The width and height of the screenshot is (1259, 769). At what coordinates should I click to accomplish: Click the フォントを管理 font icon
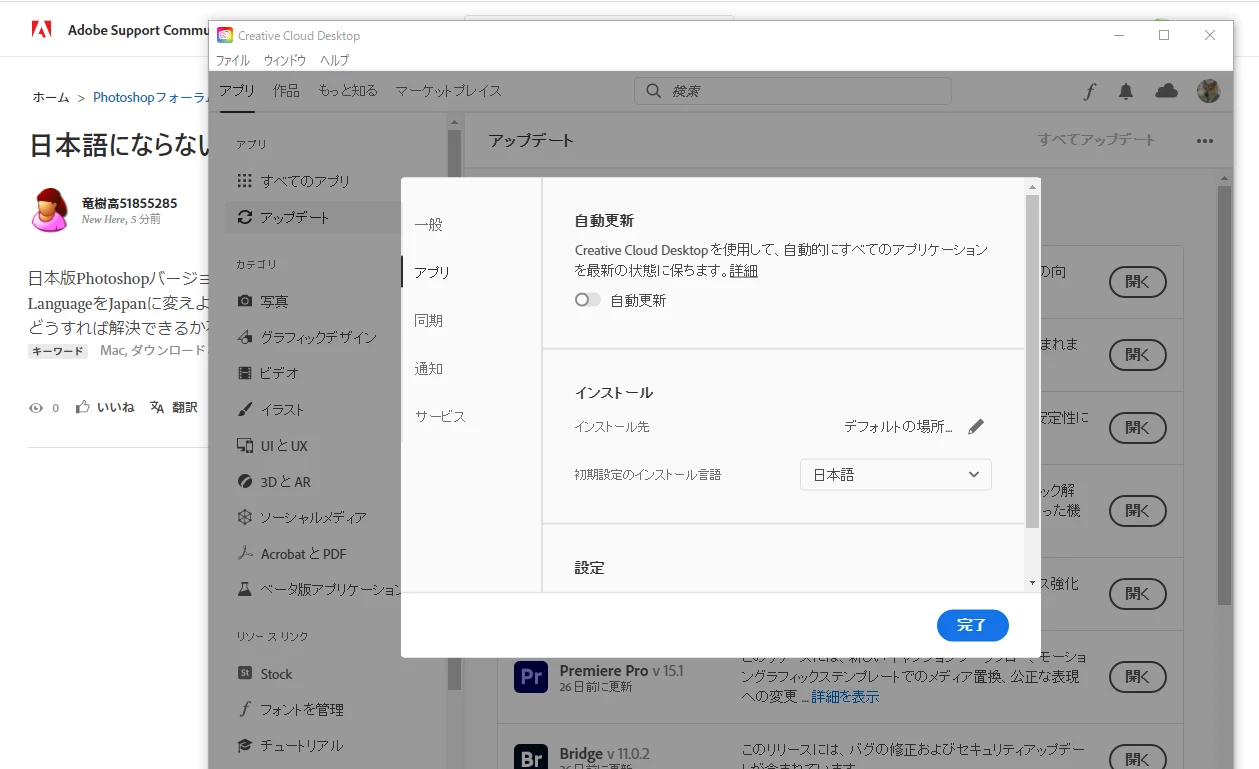[244, 709]
